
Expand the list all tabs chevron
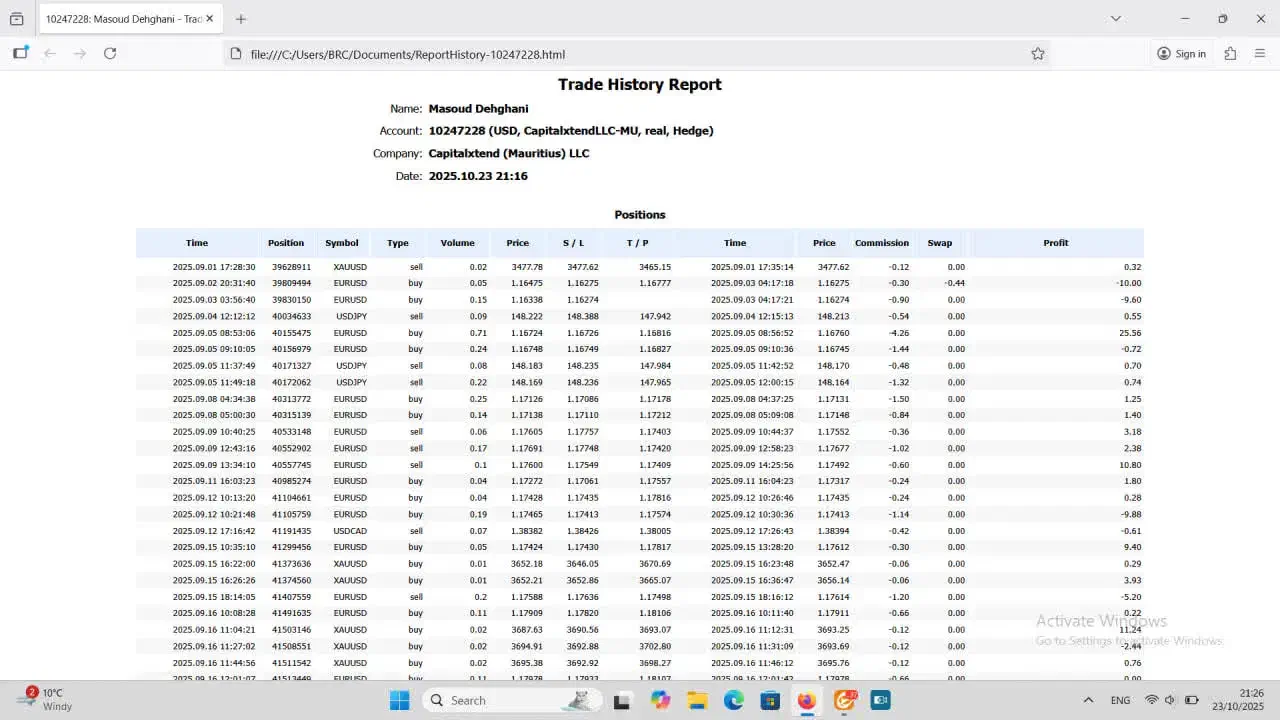(1116, 19)
